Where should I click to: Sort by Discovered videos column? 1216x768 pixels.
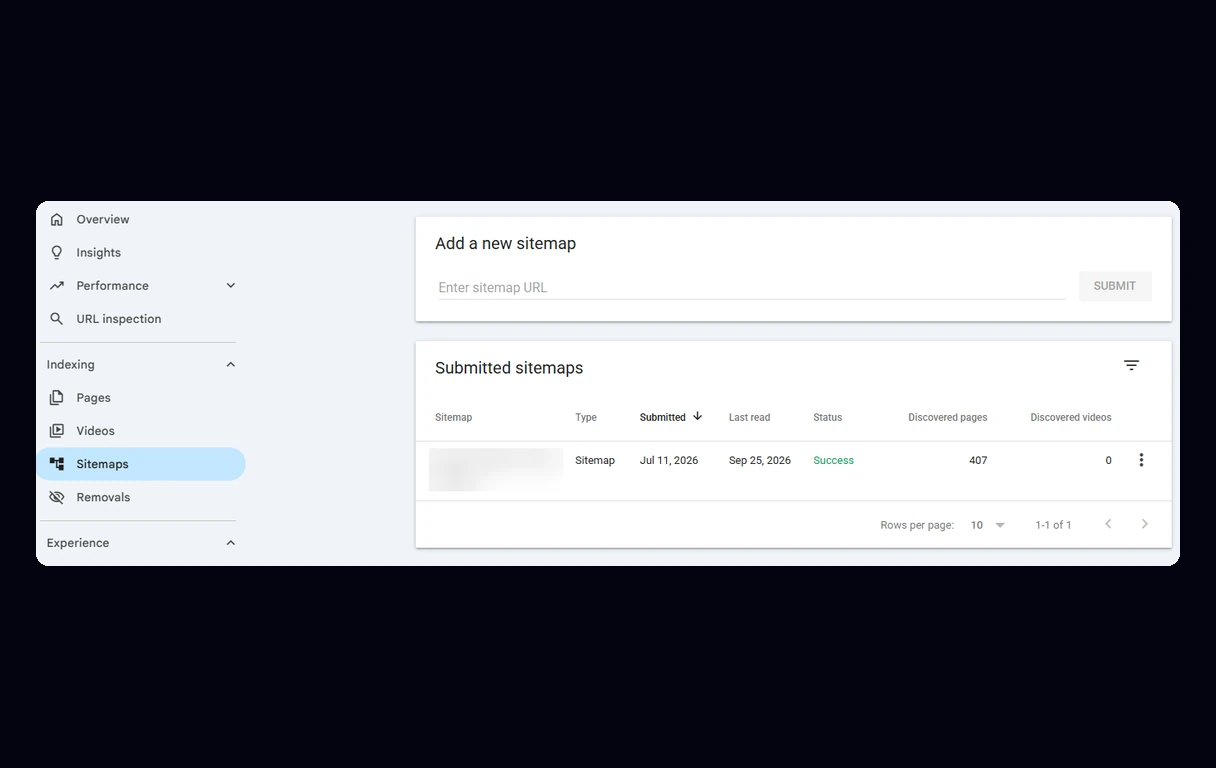click(1071, 417)
